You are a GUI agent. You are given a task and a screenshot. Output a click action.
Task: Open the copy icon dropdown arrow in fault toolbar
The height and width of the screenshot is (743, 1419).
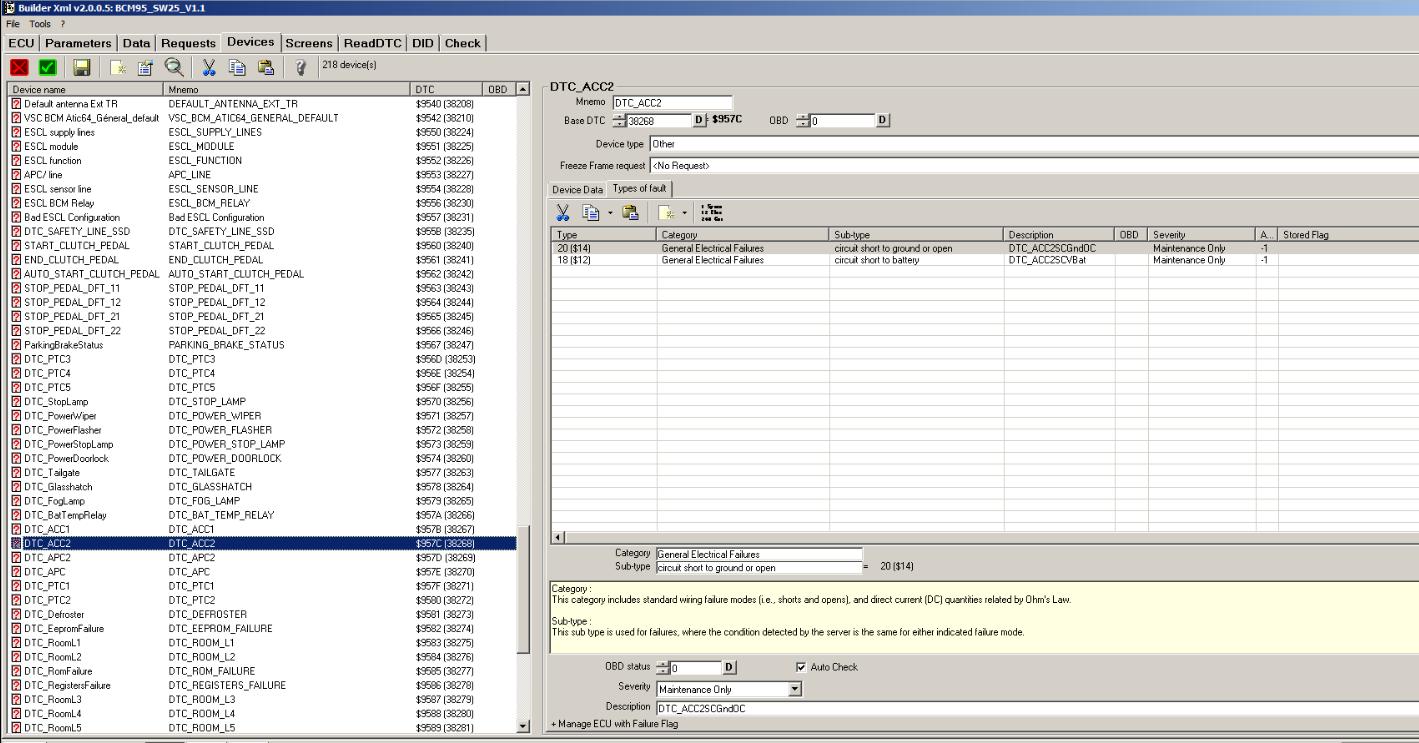pyautogui.click(x=608, y=212)
